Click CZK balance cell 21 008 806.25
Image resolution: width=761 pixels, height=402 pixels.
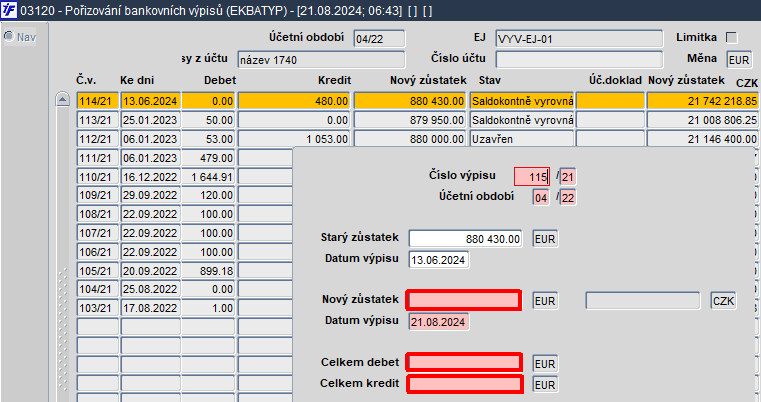702,120
